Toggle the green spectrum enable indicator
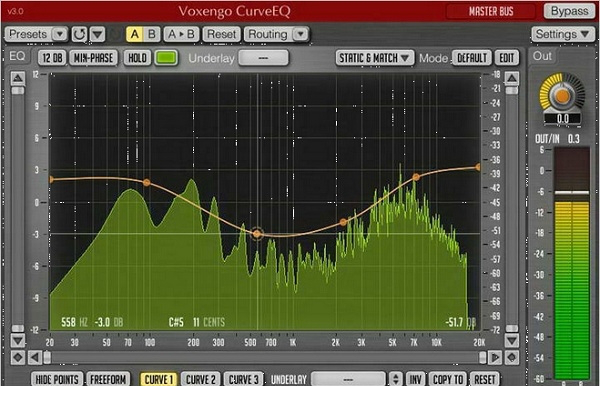 tap(166, 58)
